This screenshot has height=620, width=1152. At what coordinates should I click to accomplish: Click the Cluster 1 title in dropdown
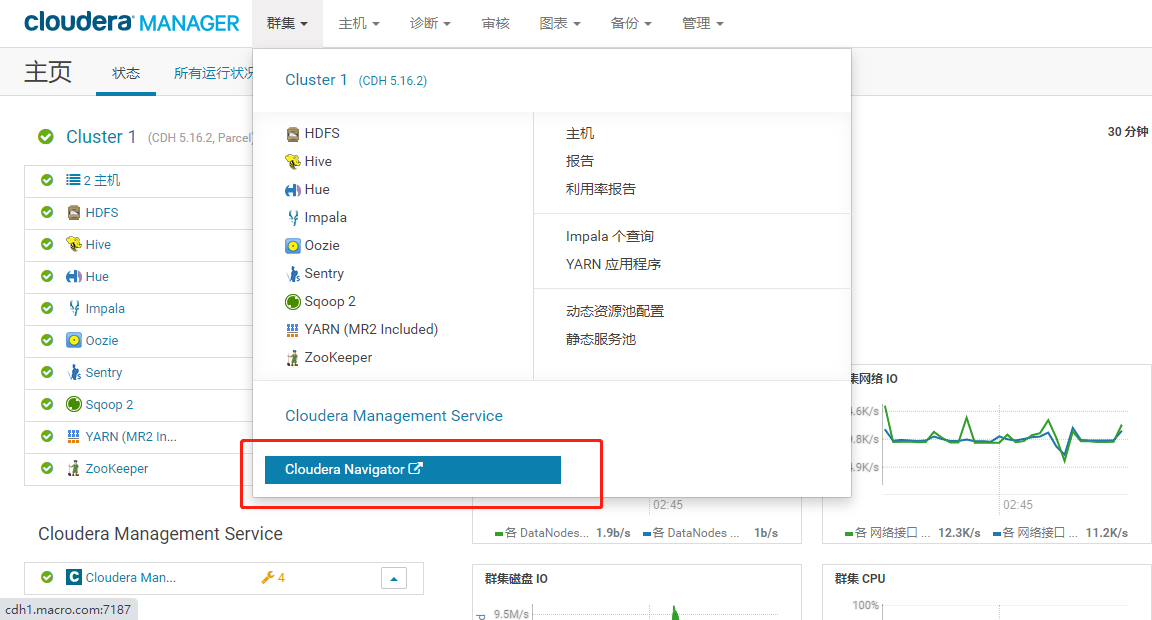click(316, 79)
